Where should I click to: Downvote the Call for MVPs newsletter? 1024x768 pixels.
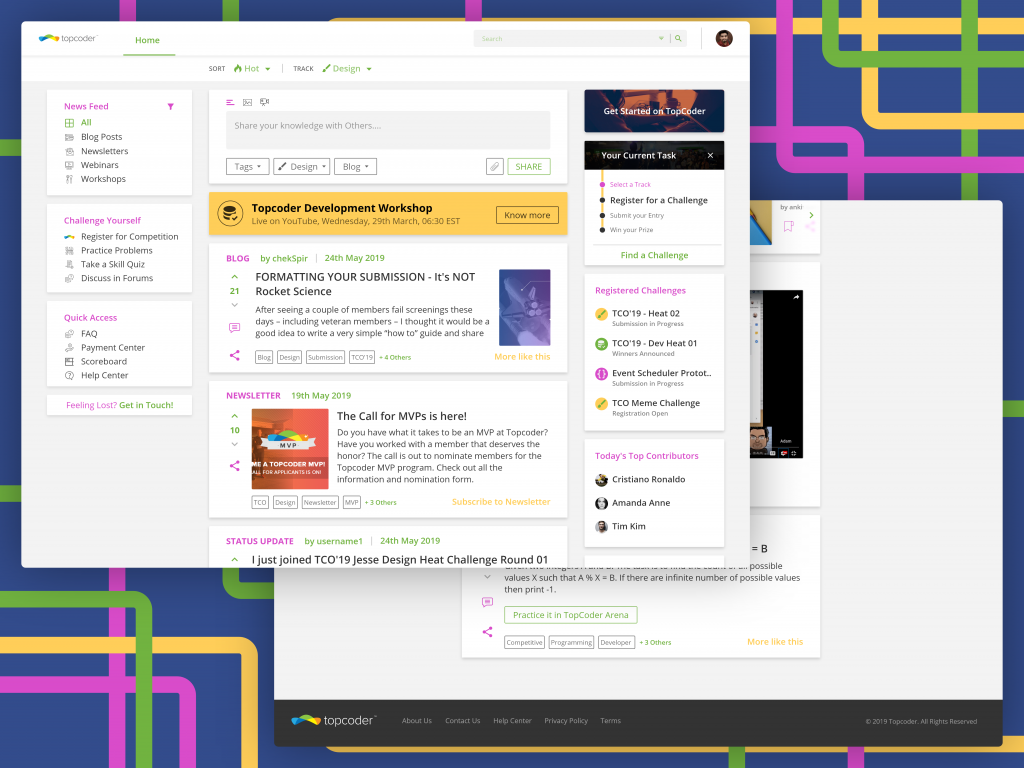point(234,444)
